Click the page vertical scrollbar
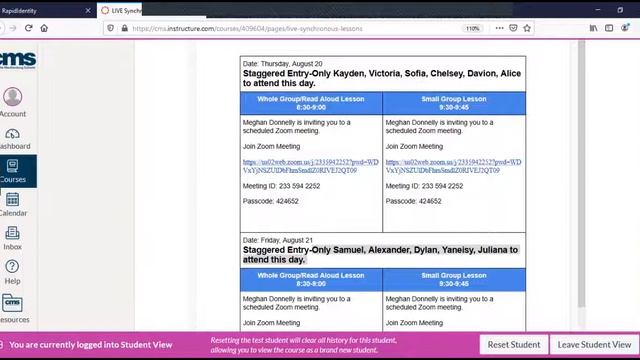This screenshot has height=360, width=640. pyautogui.click(x=582, y=173)
